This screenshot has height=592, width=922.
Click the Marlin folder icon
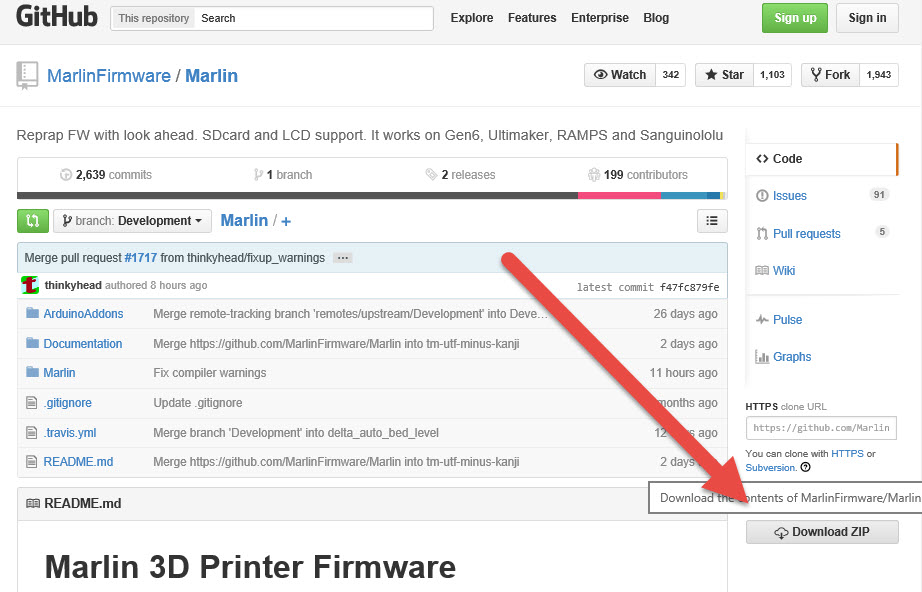click(32, 372)
